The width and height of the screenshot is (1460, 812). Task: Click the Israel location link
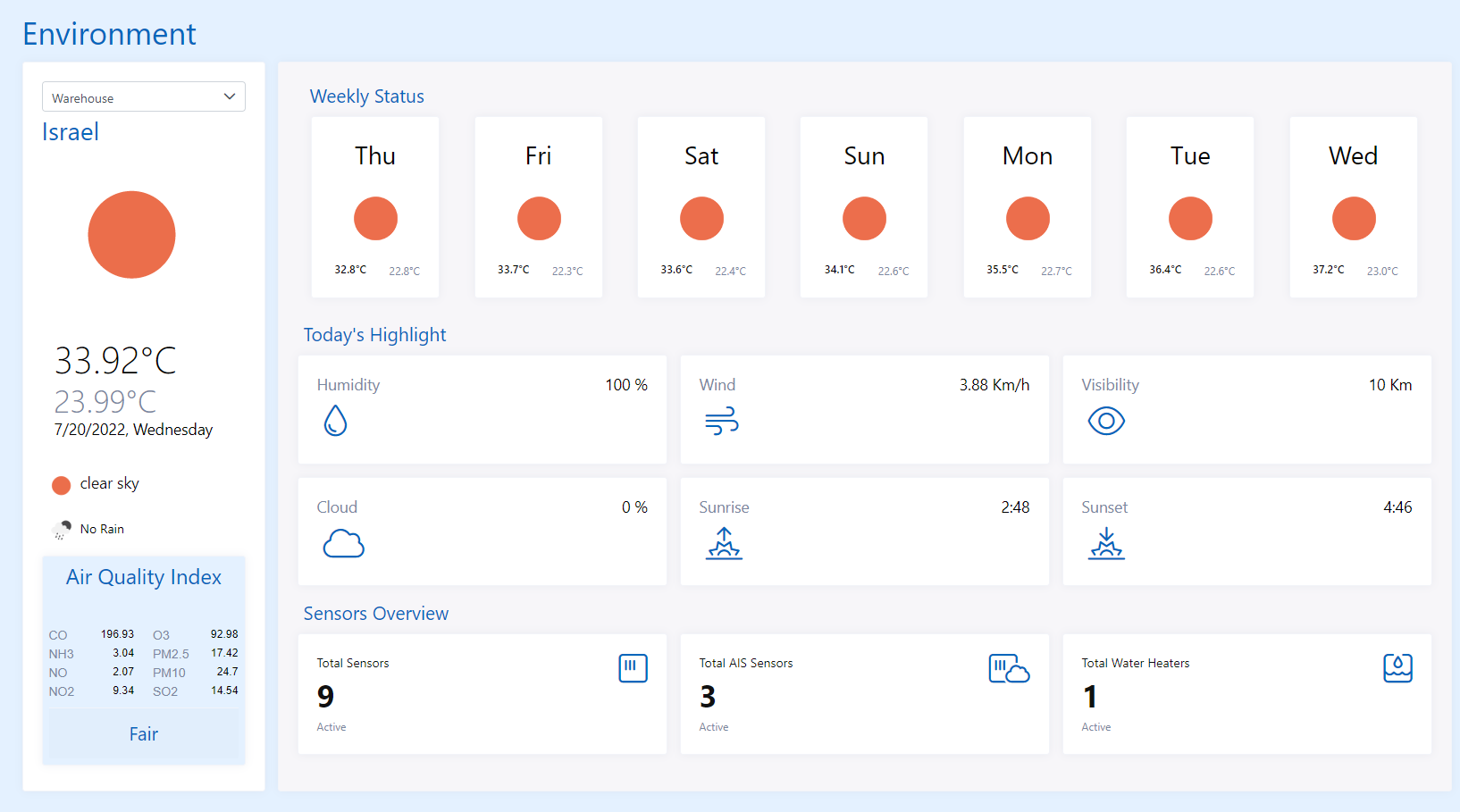[70, 131]
